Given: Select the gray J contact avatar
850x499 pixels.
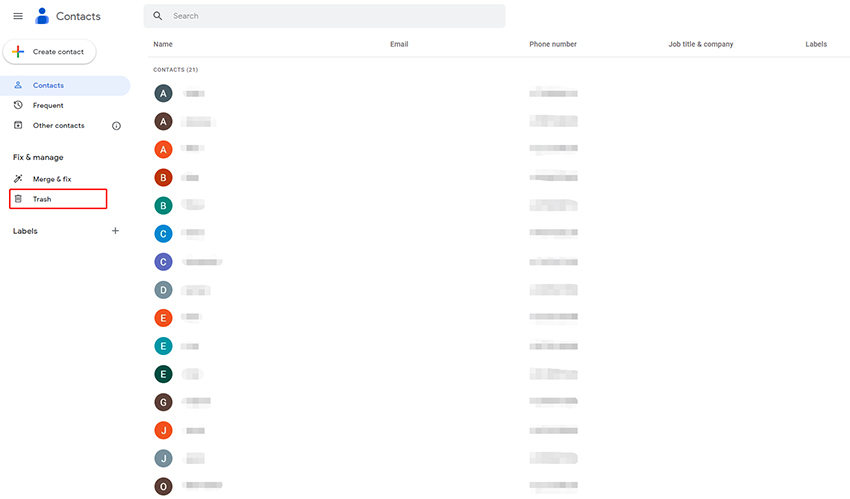Looking at the screenshot, I should 163,459.
